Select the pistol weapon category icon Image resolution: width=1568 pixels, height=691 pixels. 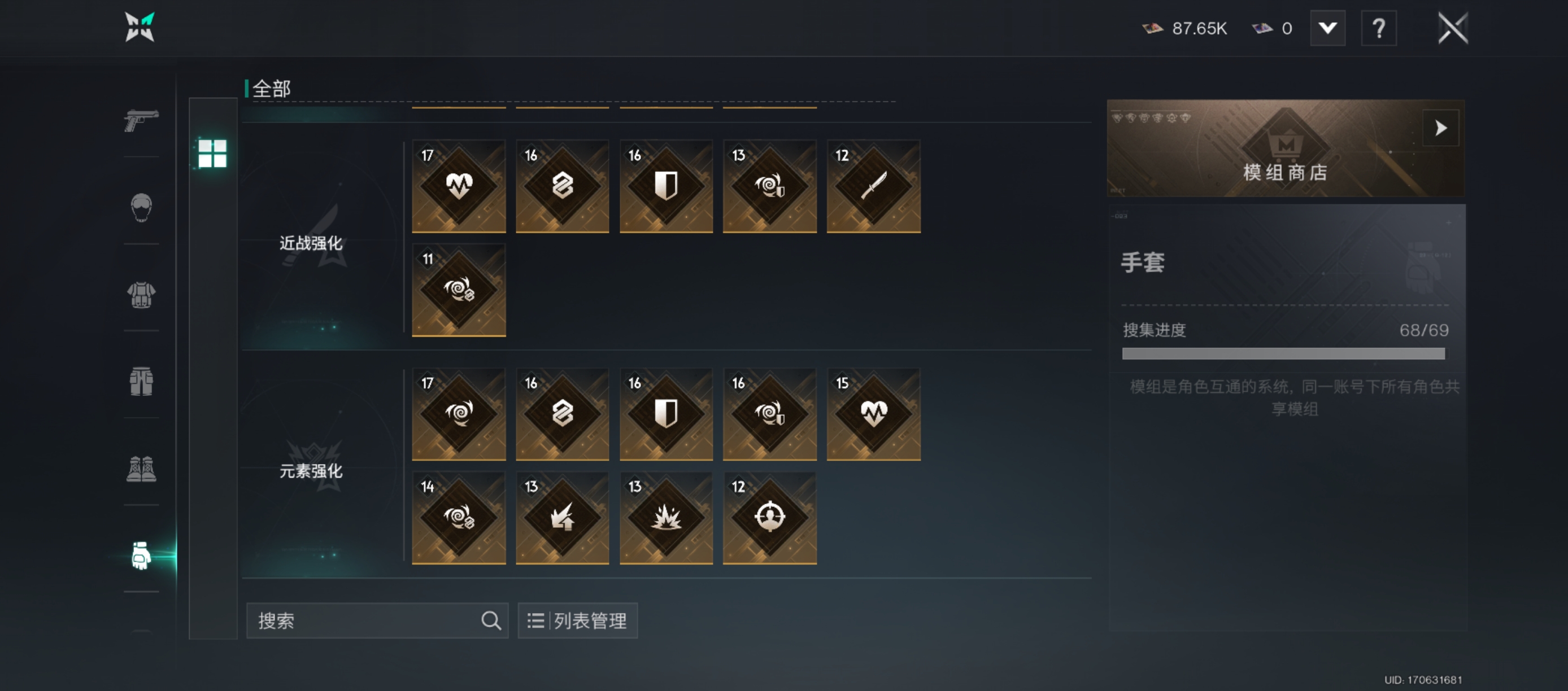point(141,120)
